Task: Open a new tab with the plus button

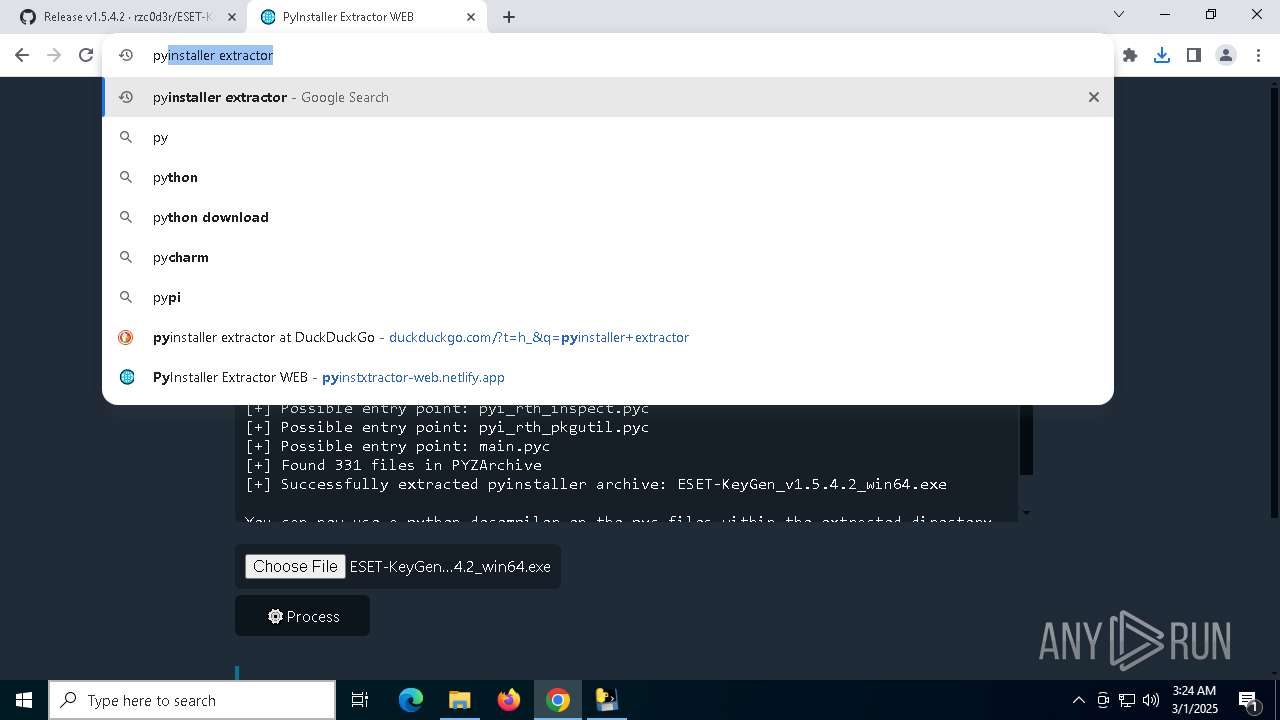Action: pyautogui.click(x=509, y=17)
